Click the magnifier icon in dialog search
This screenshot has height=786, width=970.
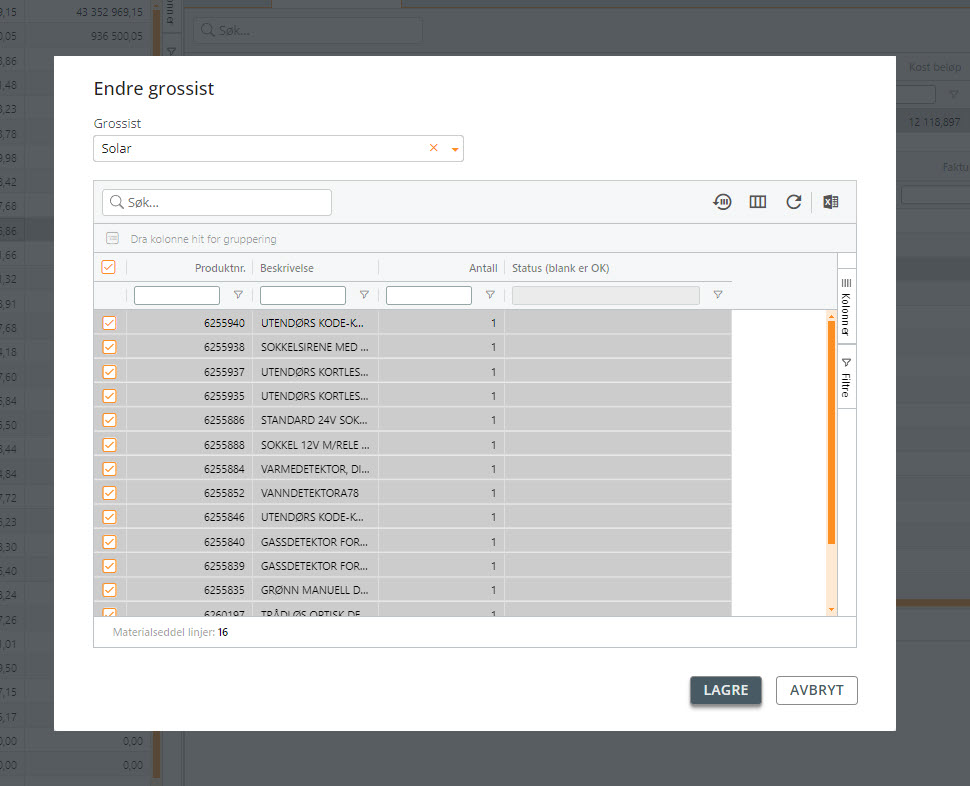pyautogui.click(x=116, y=202)
